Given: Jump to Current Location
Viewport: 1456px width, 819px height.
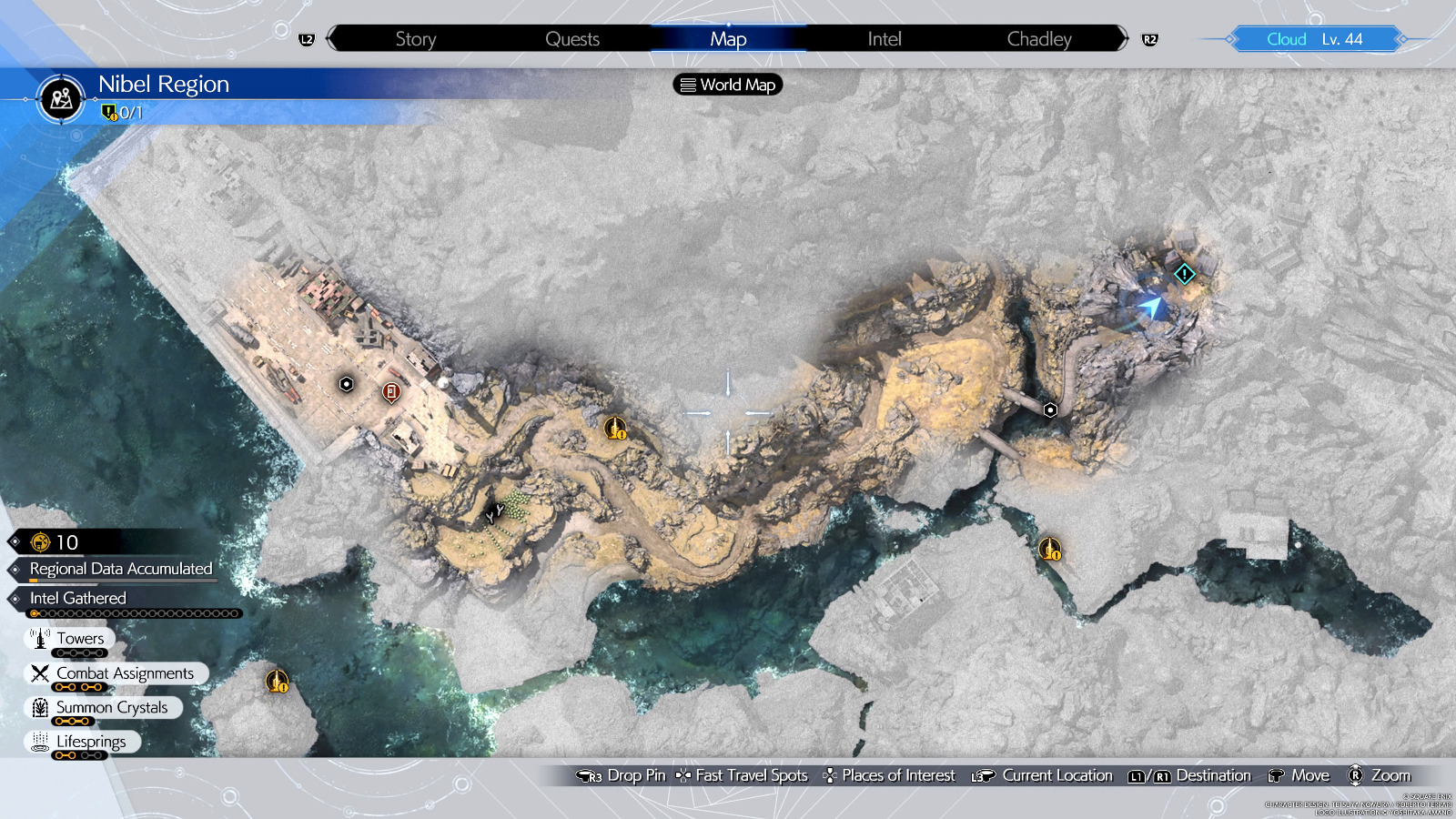Looking at the screenshot, I should (x=1042, y=775).
